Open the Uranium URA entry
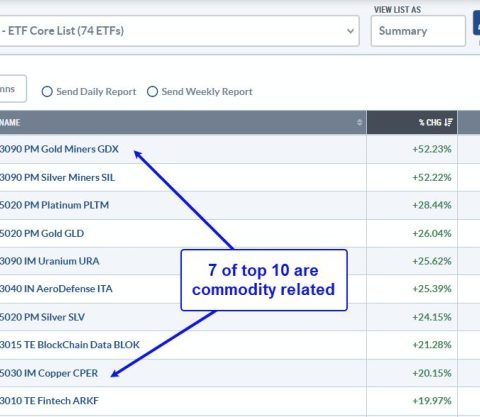Image resolution: width=480 pixels, height=417 pixels. [49, 261]
